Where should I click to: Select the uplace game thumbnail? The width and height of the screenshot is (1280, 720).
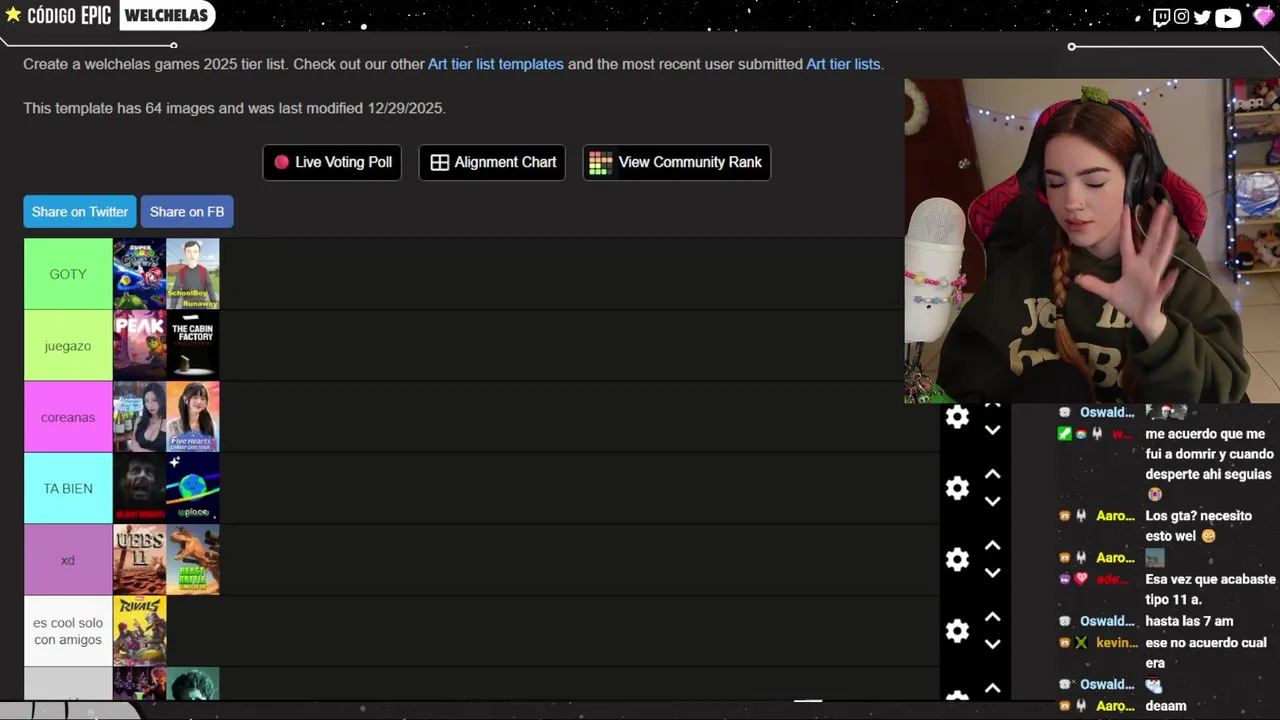coord(193,489)
